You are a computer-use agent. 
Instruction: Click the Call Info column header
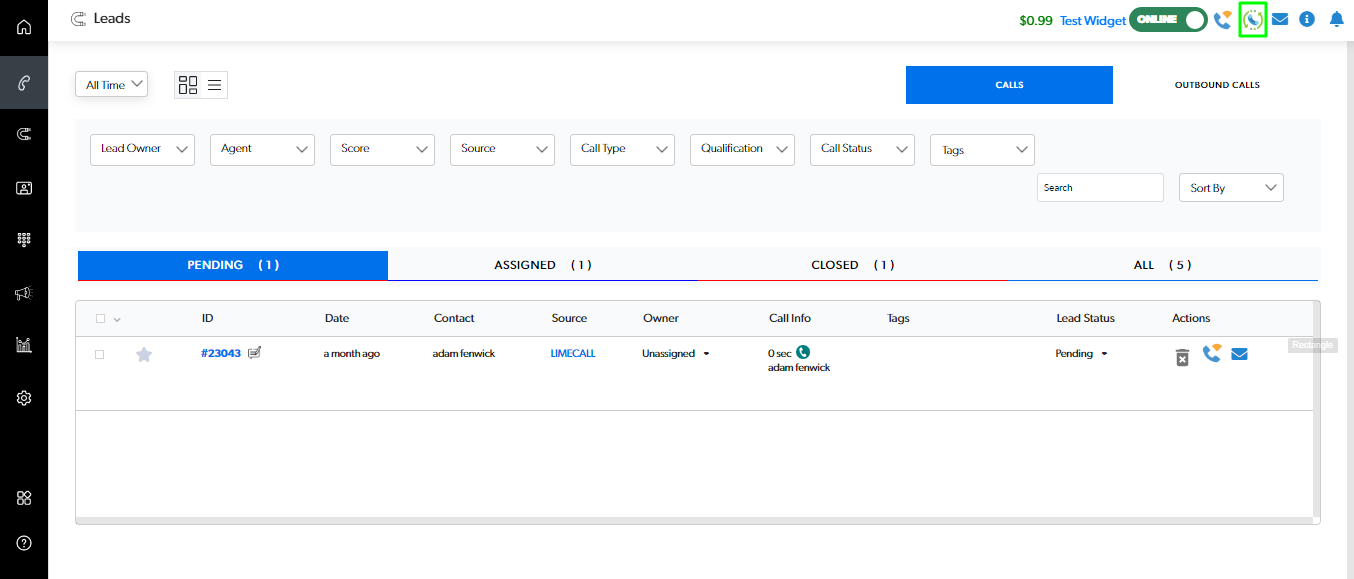(x=790, y=318)
